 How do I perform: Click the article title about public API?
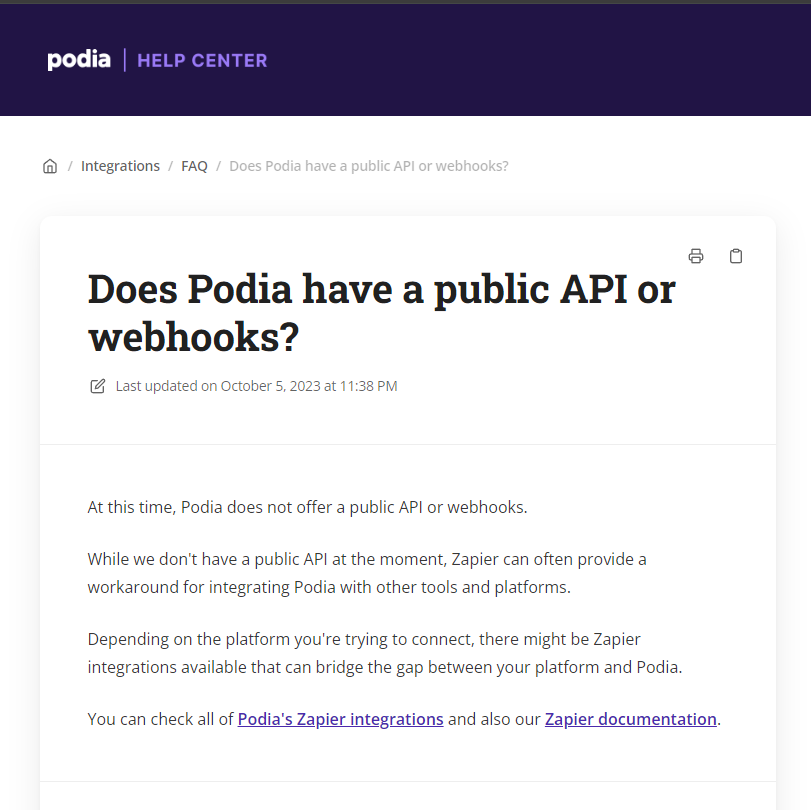382,312
